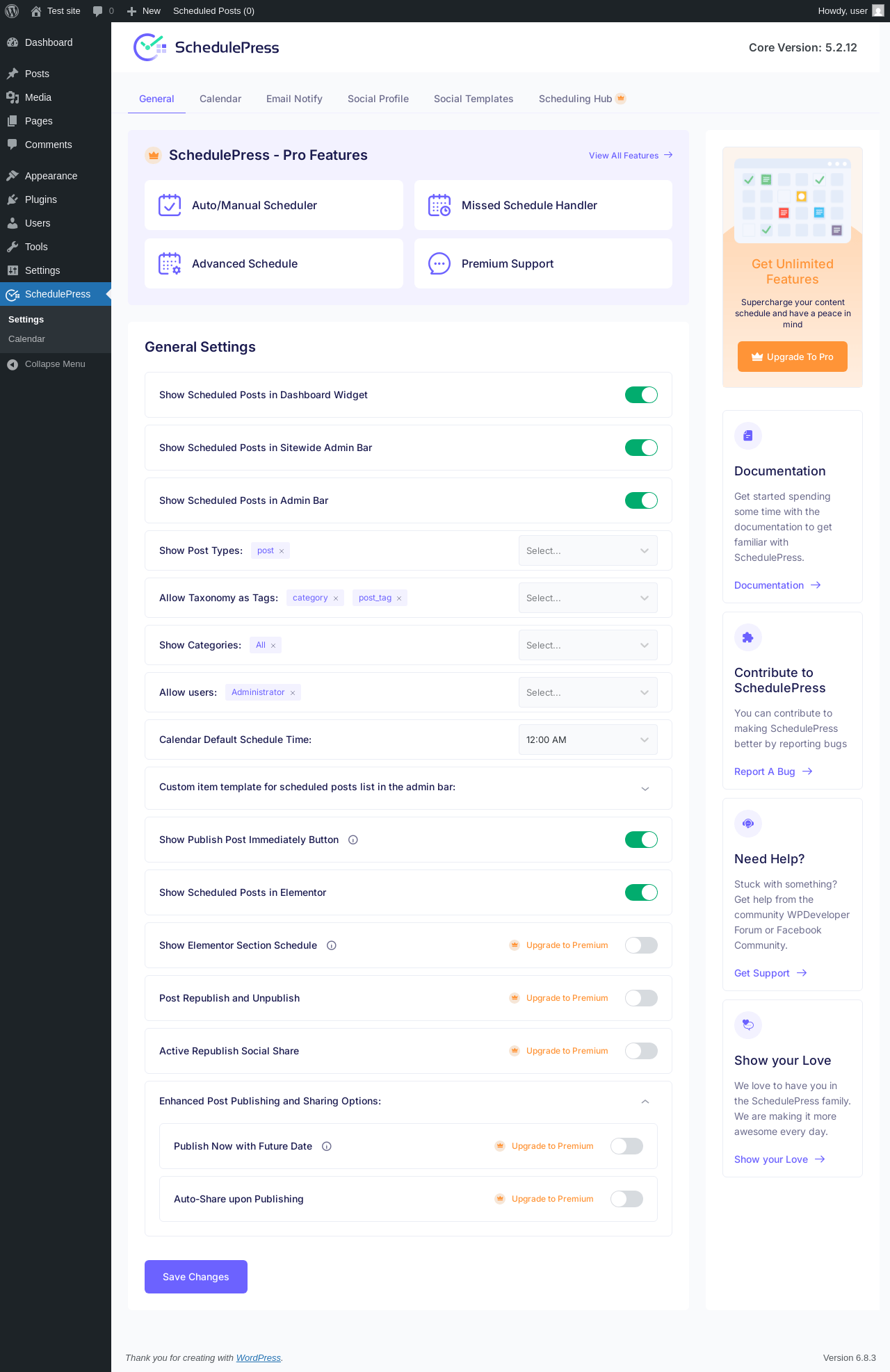
Task: Click the Advanced Schedule calendar-gear icon
Action: pyautogui.click(x=170, y=263)
